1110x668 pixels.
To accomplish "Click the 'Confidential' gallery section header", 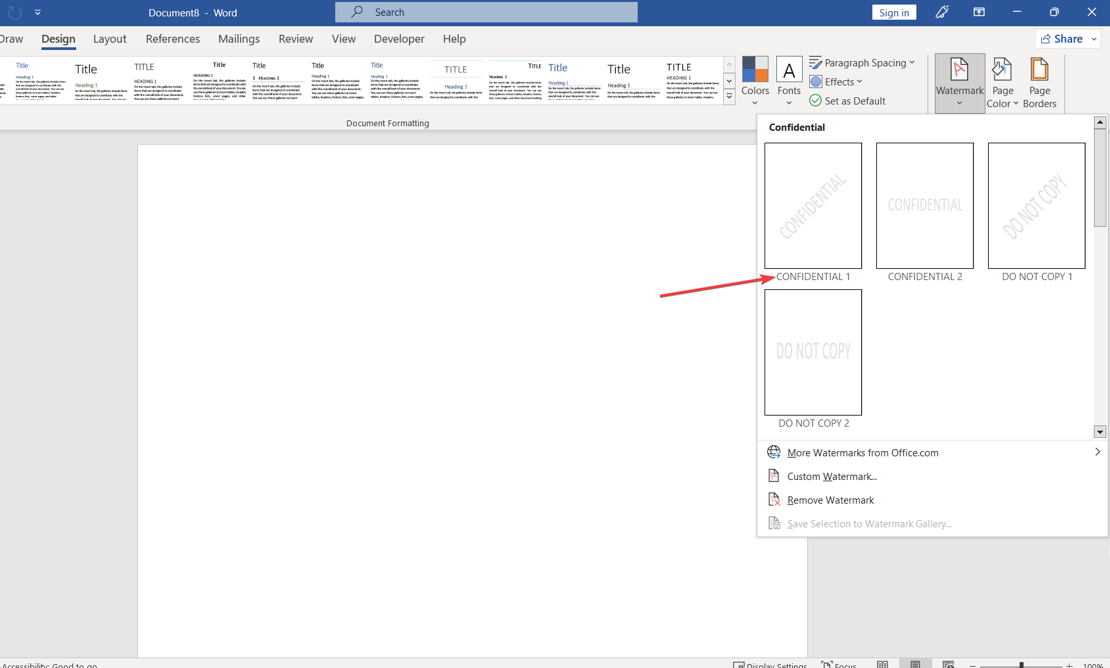I will click(796, 127).
